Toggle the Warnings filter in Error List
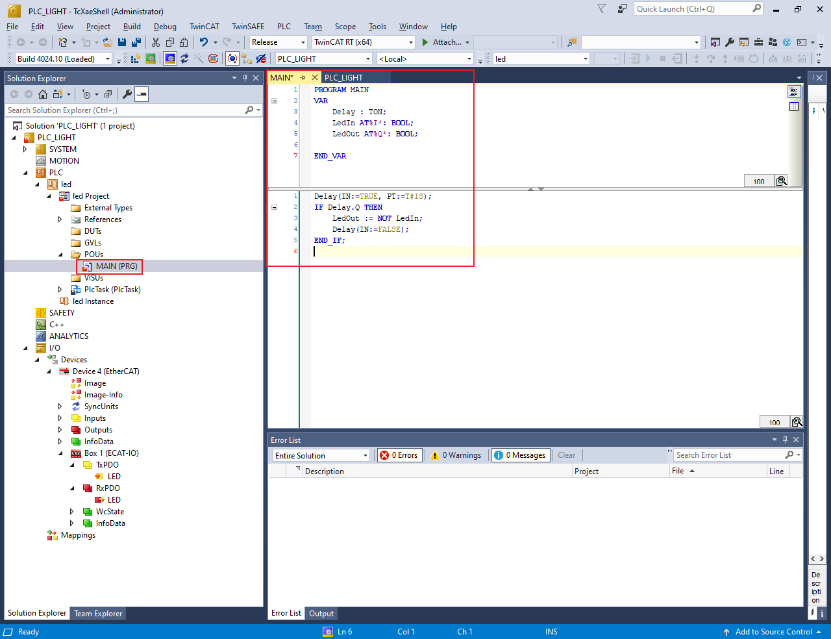Viewport: 831px width, 639px height. (455, 455)
